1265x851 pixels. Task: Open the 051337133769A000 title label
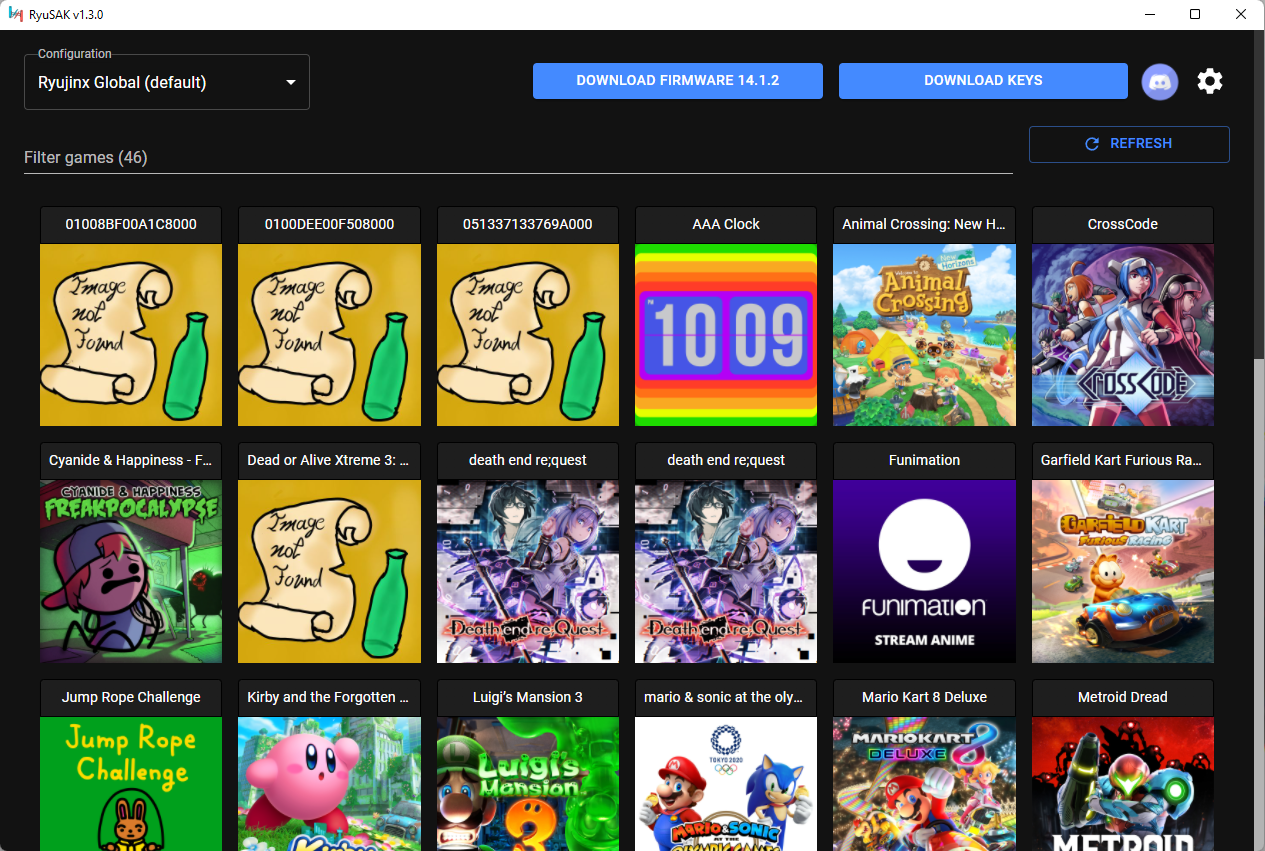click(x=528, y=224)
